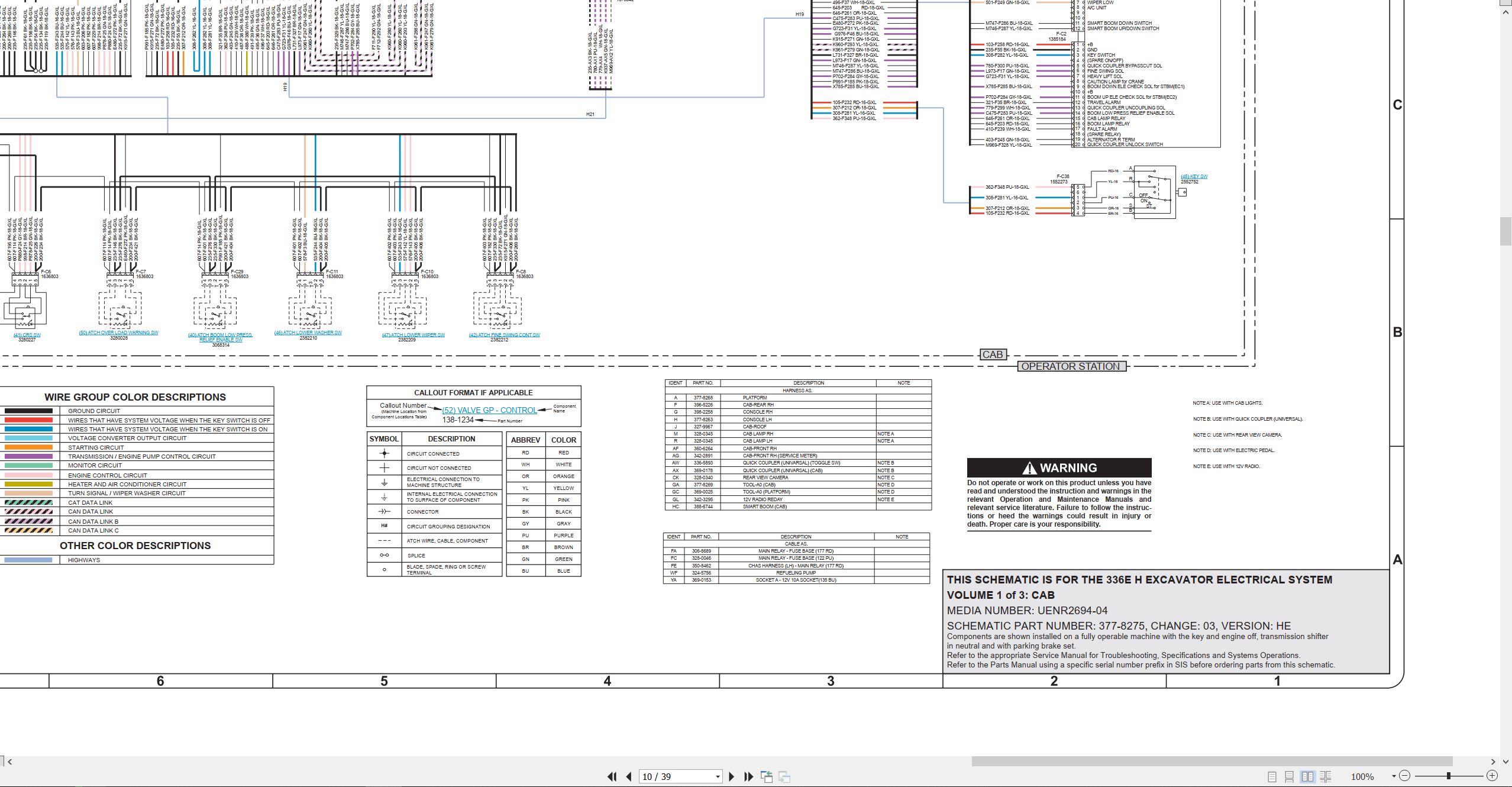Viewport: 1512px width, 787px height.
Task: Click part number 377-8268 PLATFORM row
Action: click(798, 398)
